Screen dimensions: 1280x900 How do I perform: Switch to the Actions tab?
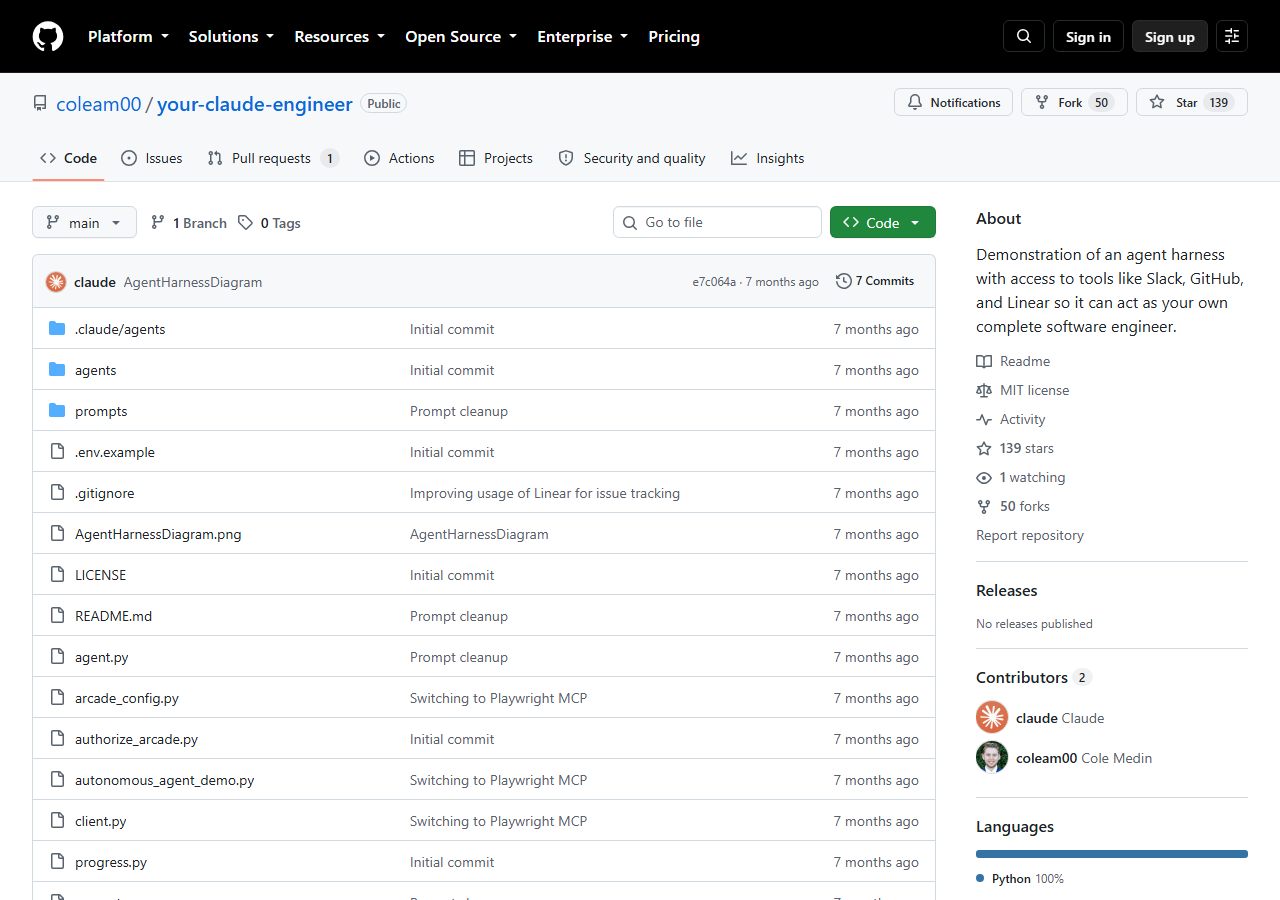(x=399, y=158)
